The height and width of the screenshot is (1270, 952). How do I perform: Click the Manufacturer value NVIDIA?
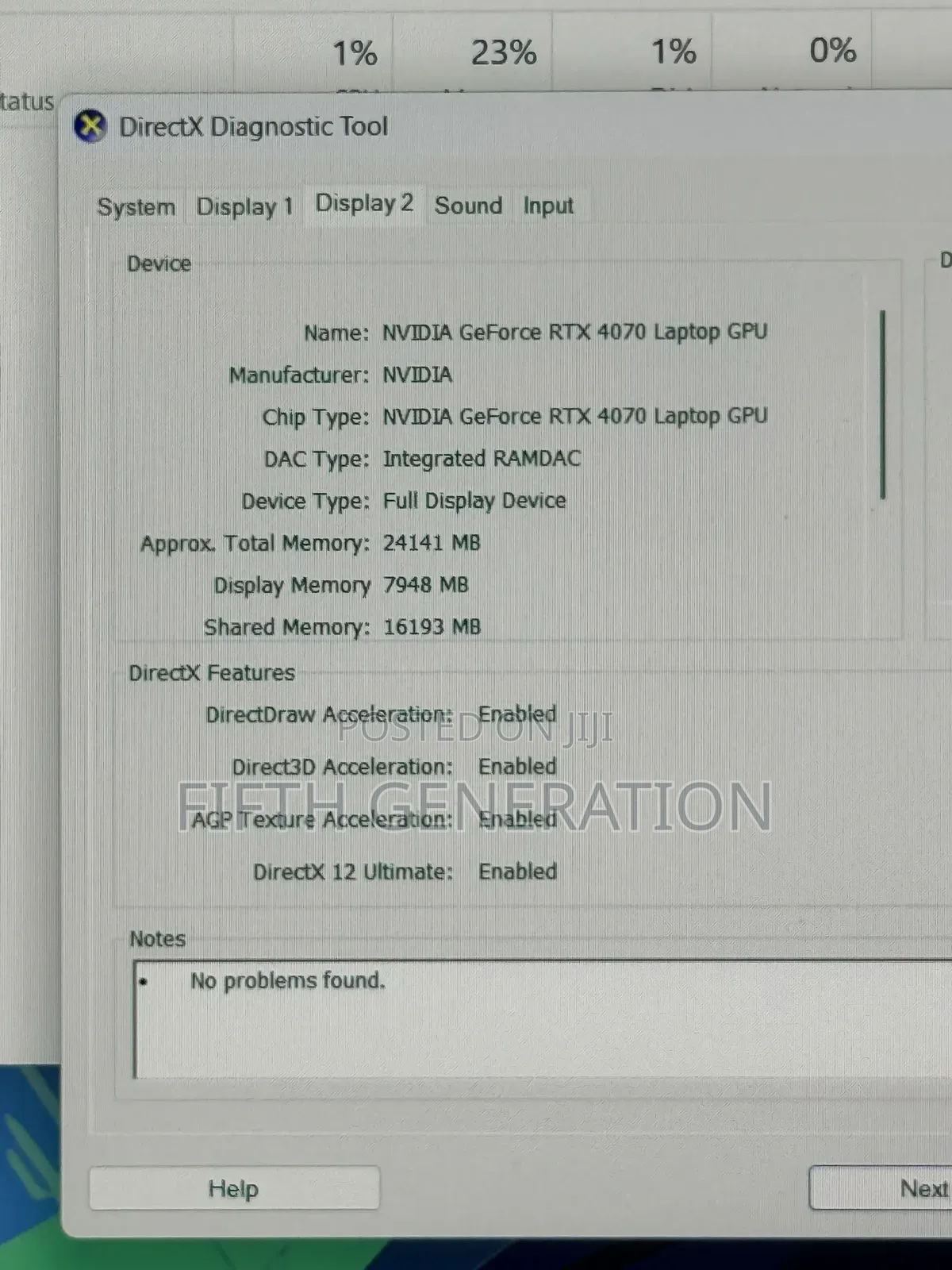(417, 375)
